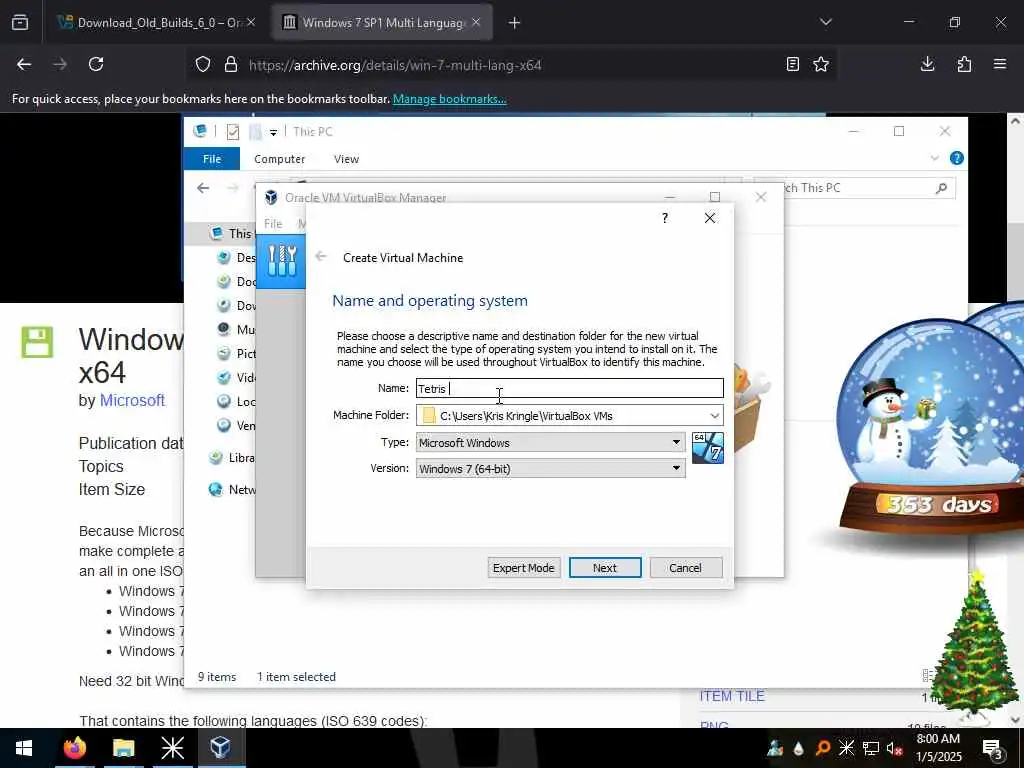Click VirtualBox in the taskbar
This screenshot has width=1024, height=768.
220,748
